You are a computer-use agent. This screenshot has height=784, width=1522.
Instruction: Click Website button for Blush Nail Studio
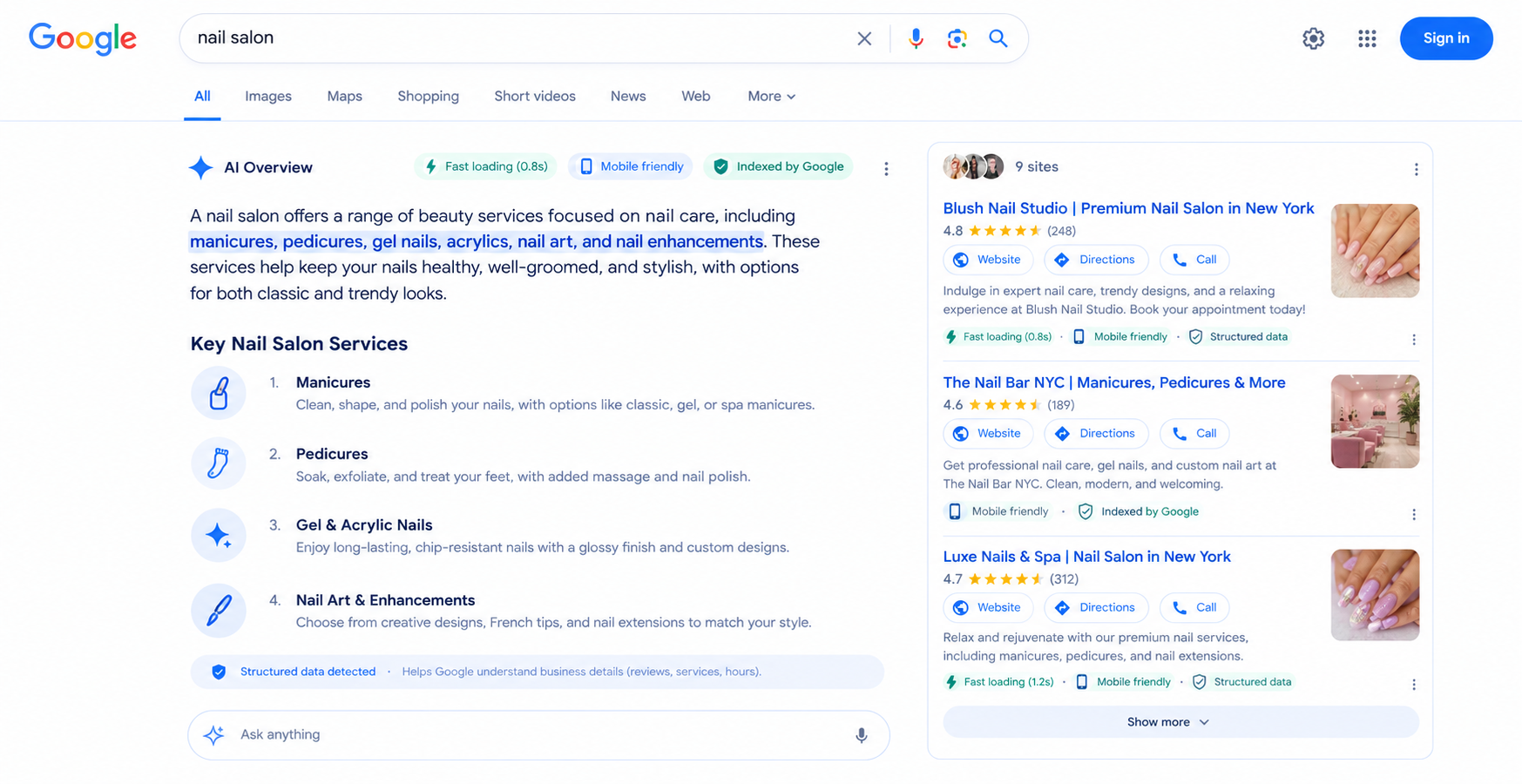pos(988,260)
